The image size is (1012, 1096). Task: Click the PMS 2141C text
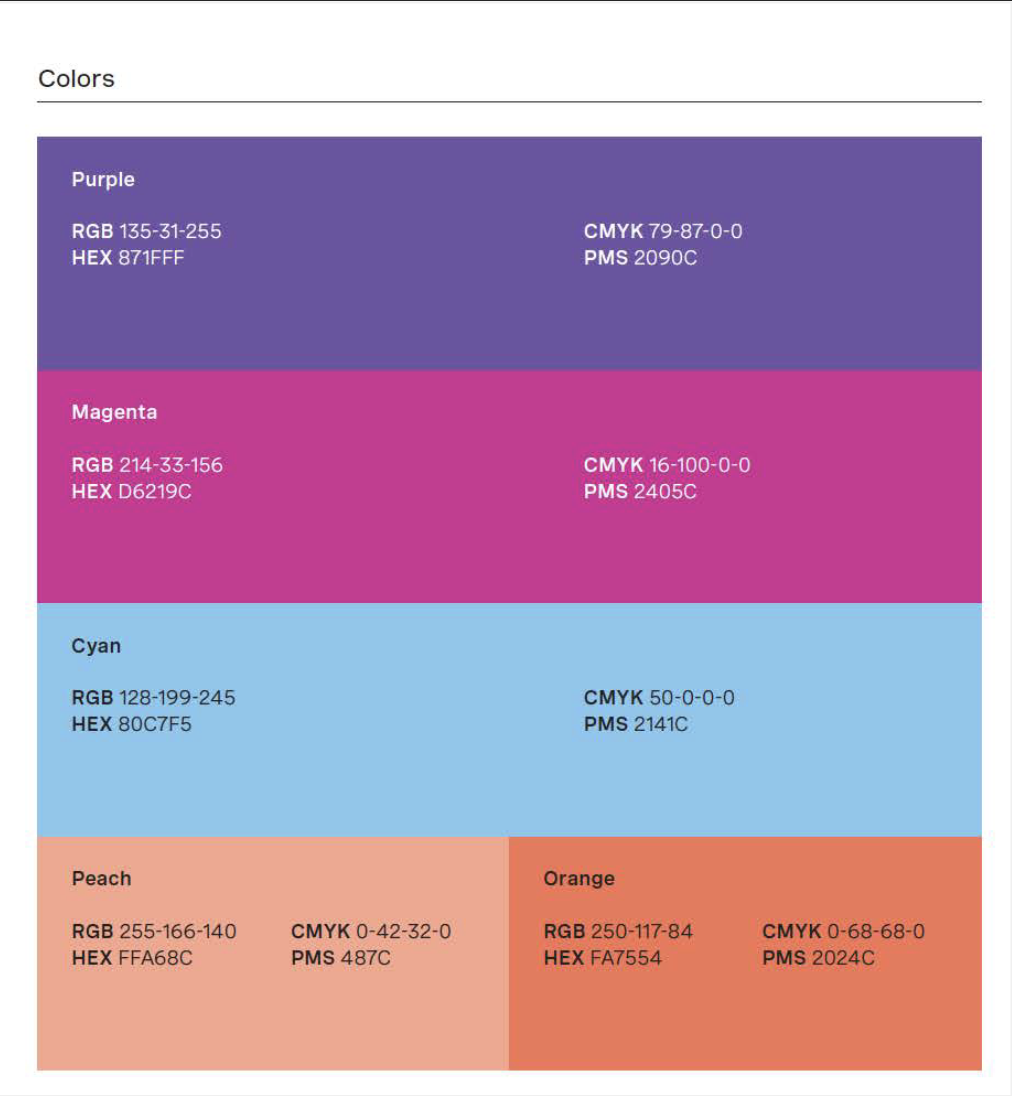pyautogui.click(x=636, y=724)
